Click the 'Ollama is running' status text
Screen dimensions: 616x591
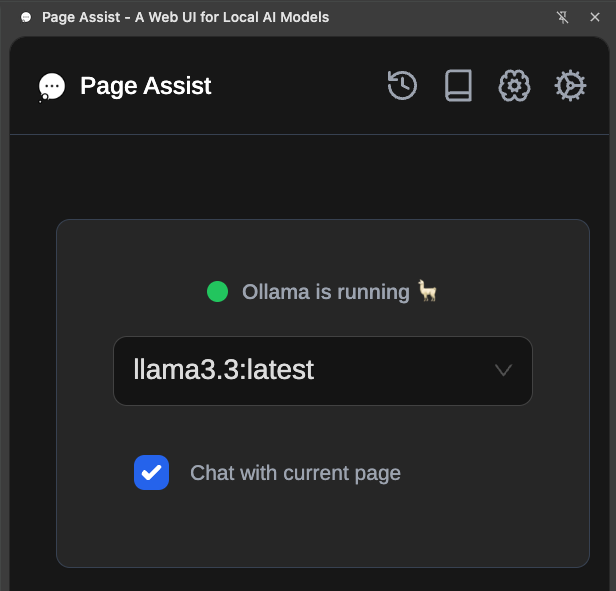coord(326,292)
